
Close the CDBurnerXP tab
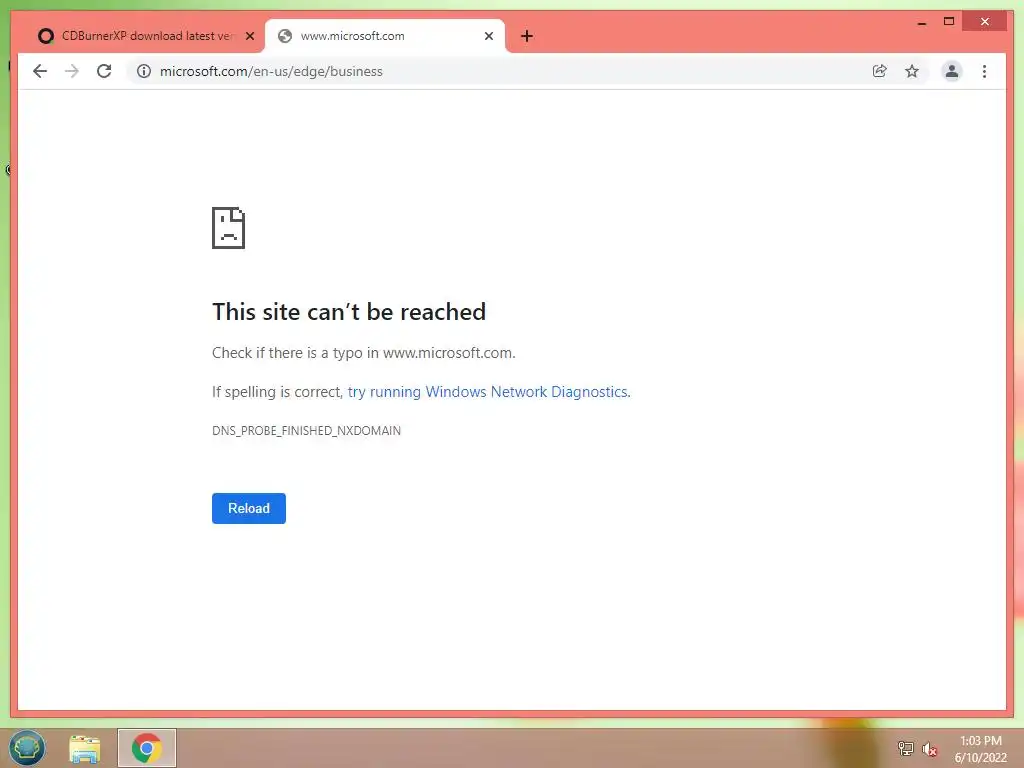pos(249,36)
